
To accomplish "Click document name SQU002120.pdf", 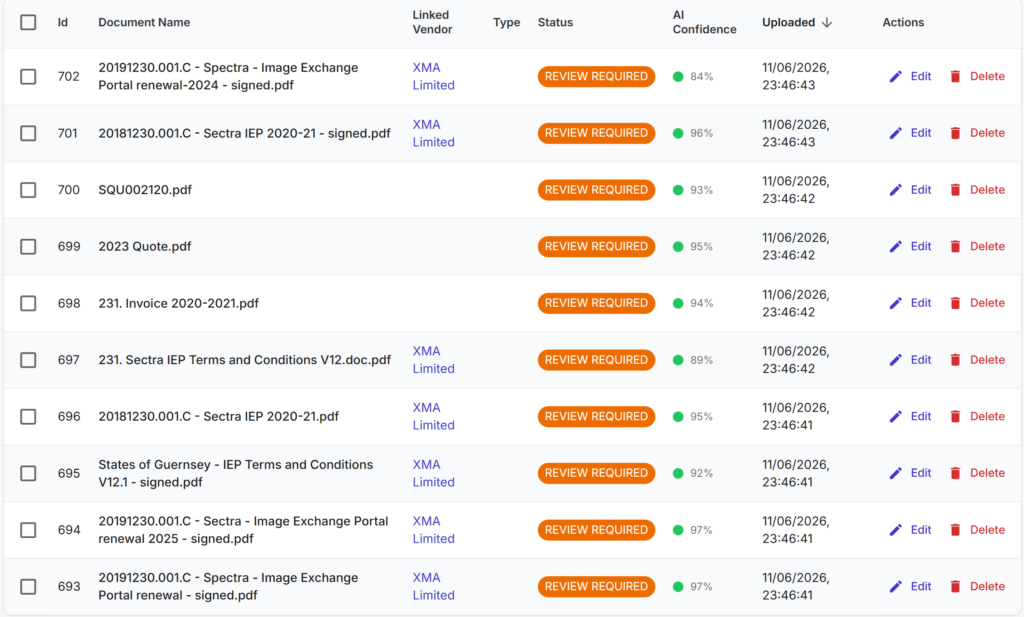I will pos(145,190).
